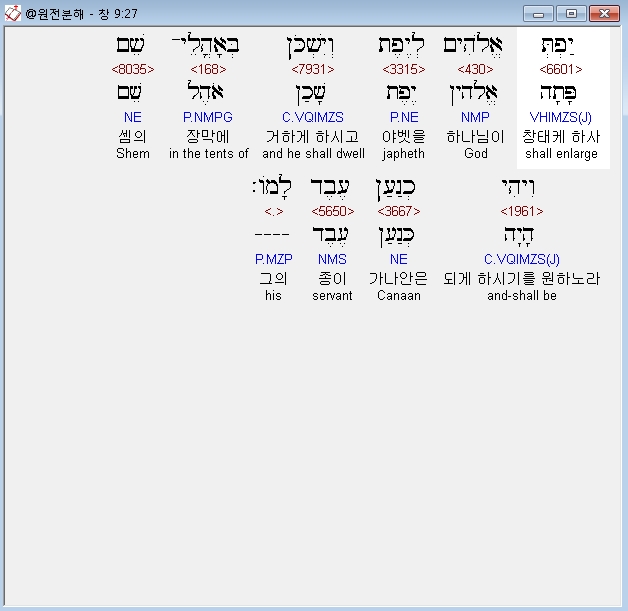Click the Korean gloss '종이'
This screenshot has width=628, height=611.
pos(332,278)
